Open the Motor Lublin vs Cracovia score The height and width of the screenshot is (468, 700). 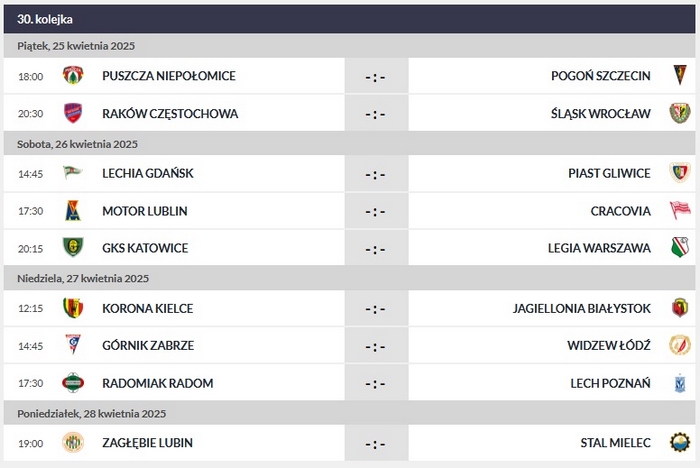point(375,211)
